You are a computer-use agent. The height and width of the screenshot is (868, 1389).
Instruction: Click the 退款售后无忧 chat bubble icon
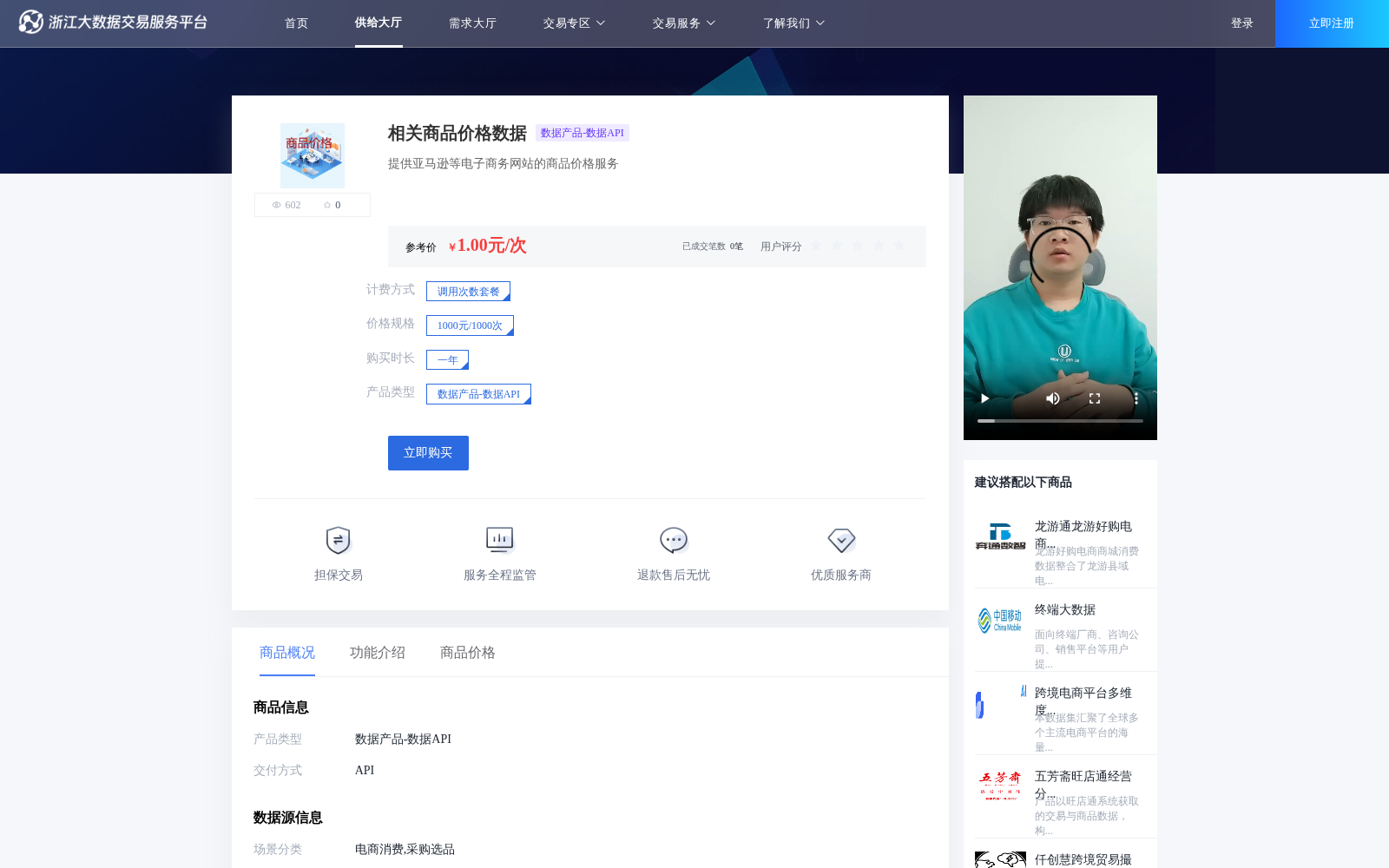click(x=674, y=540)
